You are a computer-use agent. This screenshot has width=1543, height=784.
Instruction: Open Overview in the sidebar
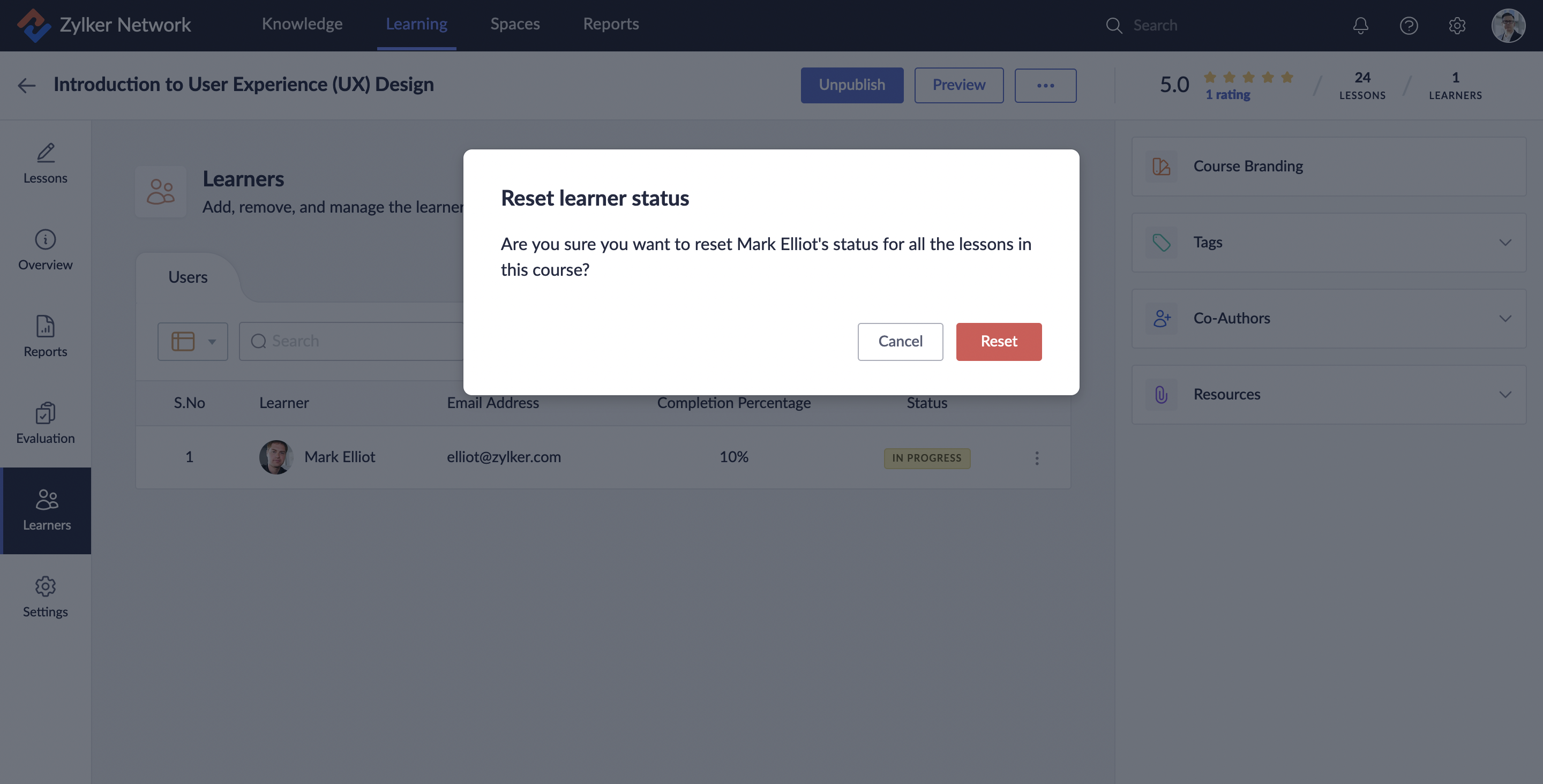[46, 250]
